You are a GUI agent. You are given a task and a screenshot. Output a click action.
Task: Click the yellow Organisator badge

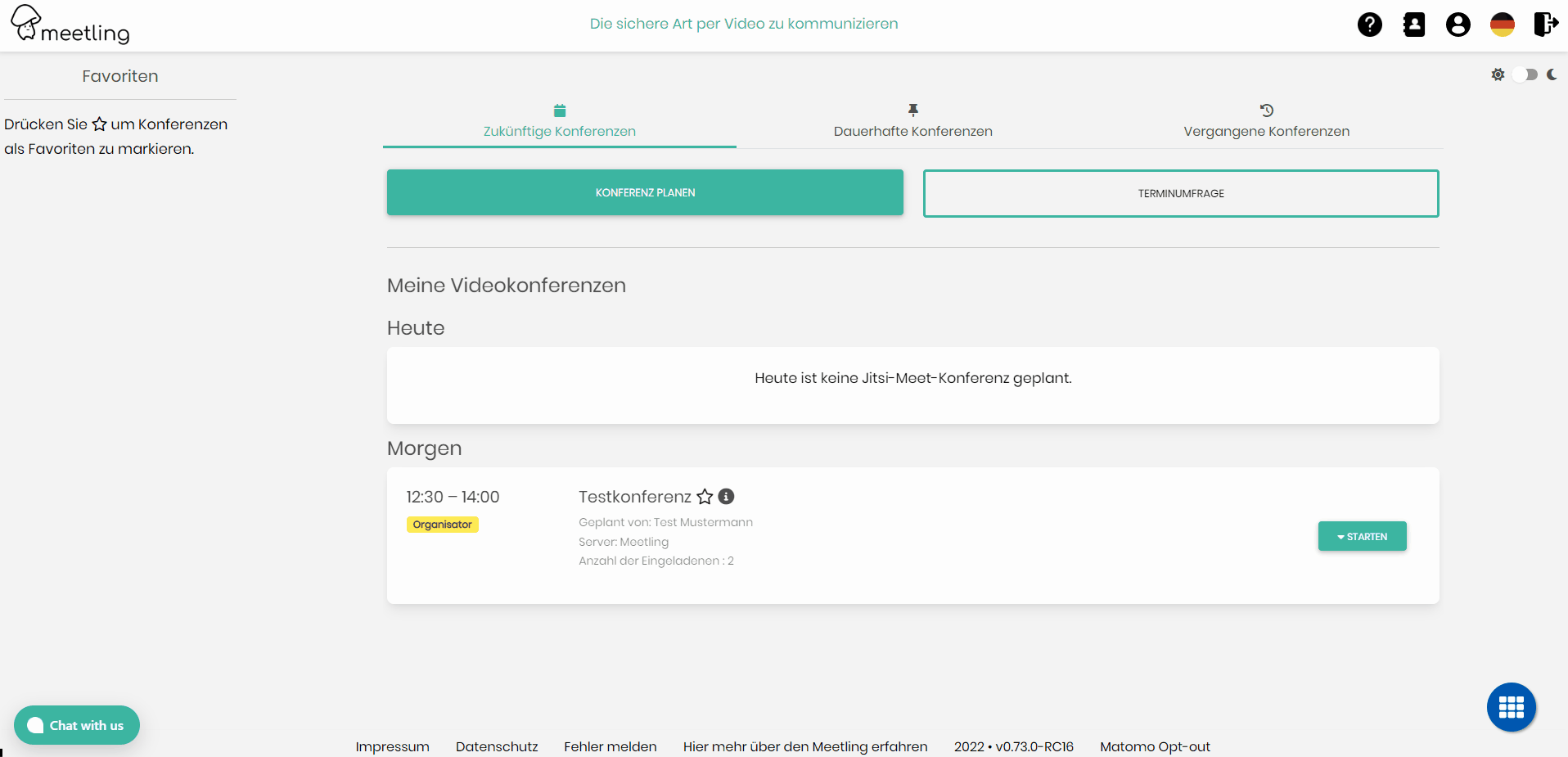point(442,525)
